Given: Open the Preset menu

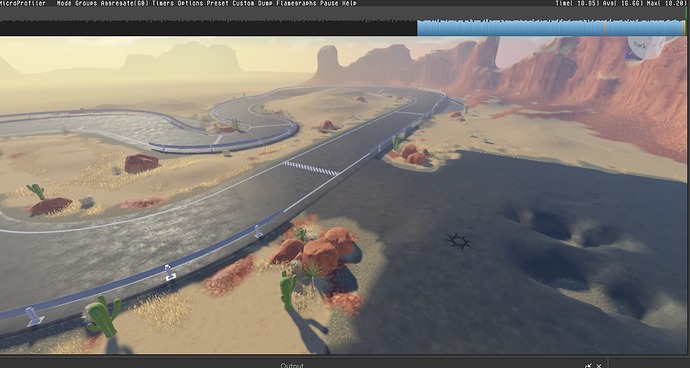Looking at the screenshot, I should point(218,3).
